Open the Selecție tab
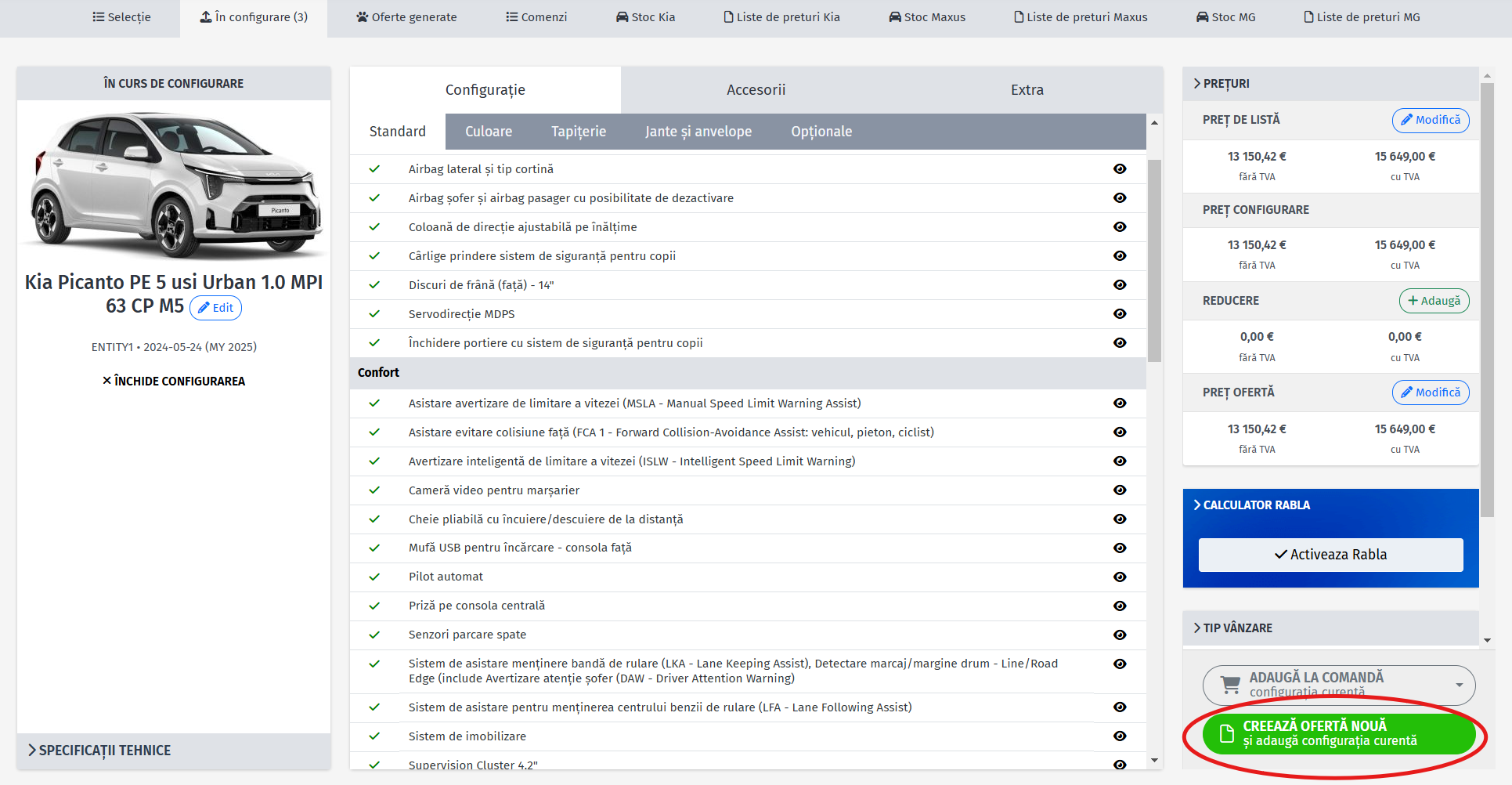 point(121,17)
